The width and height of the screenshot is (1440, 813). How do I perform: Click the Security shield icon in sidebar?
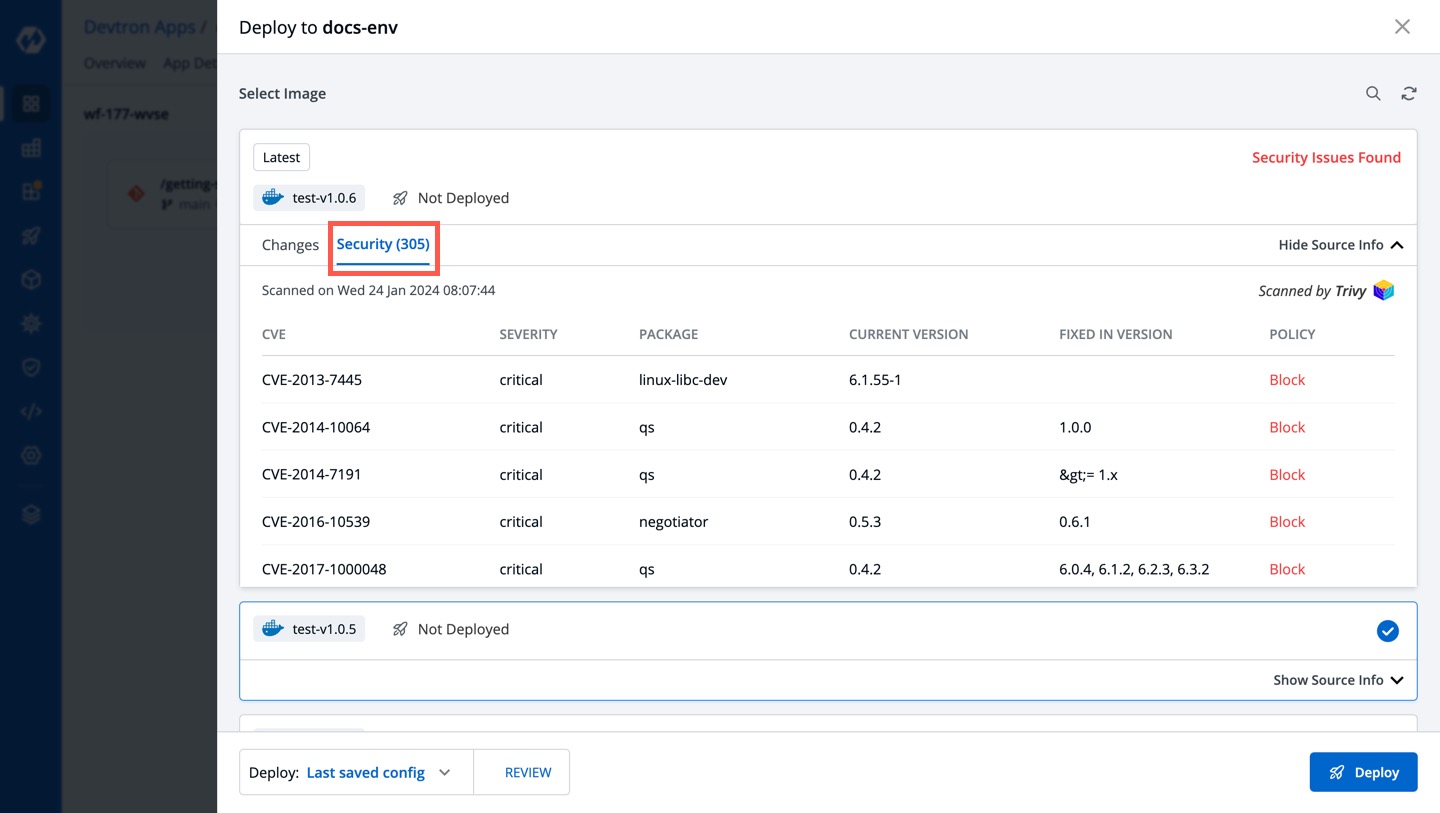pyautogui.click(x=32, y=367)
